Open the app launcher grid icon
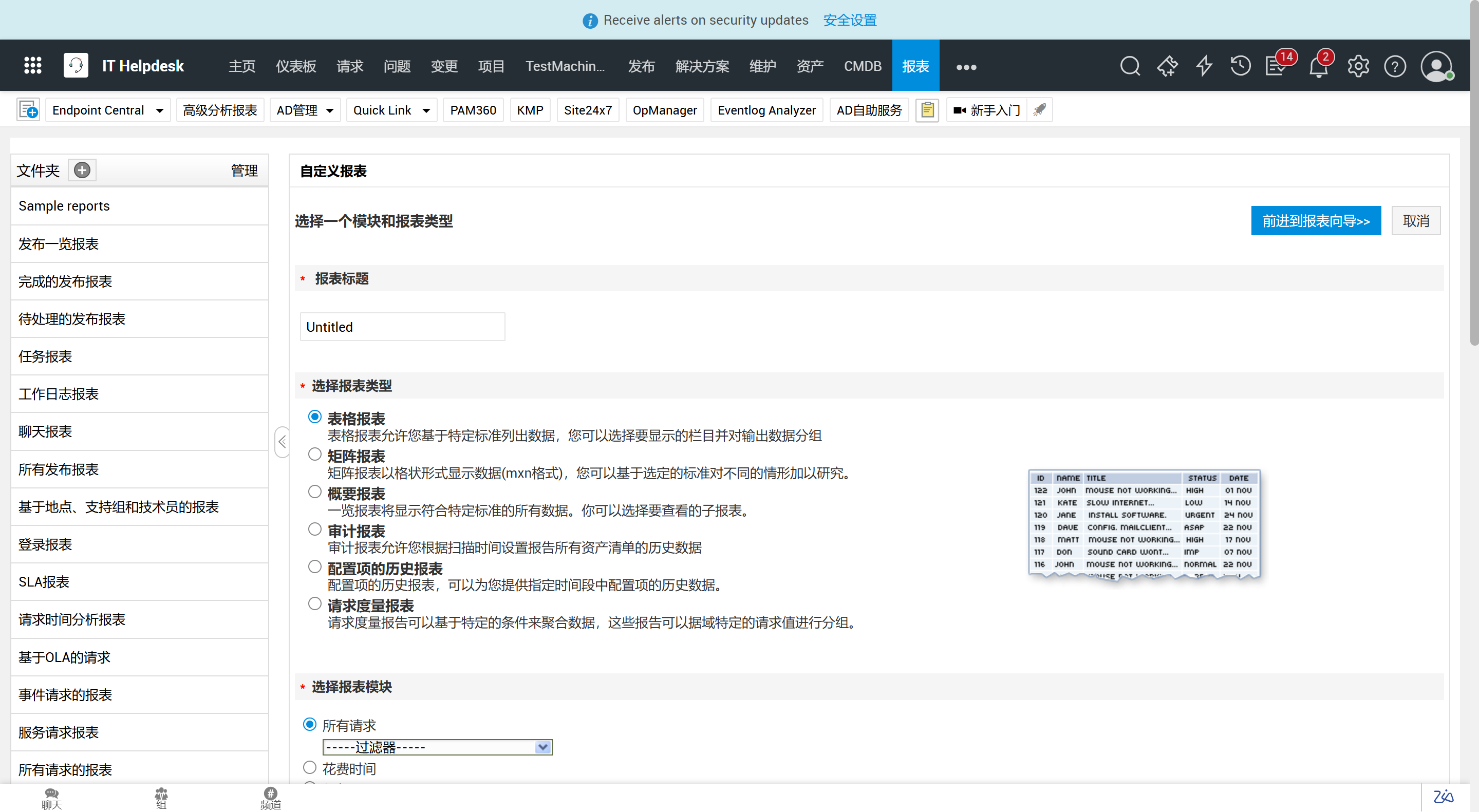 (x=33, y=65)
